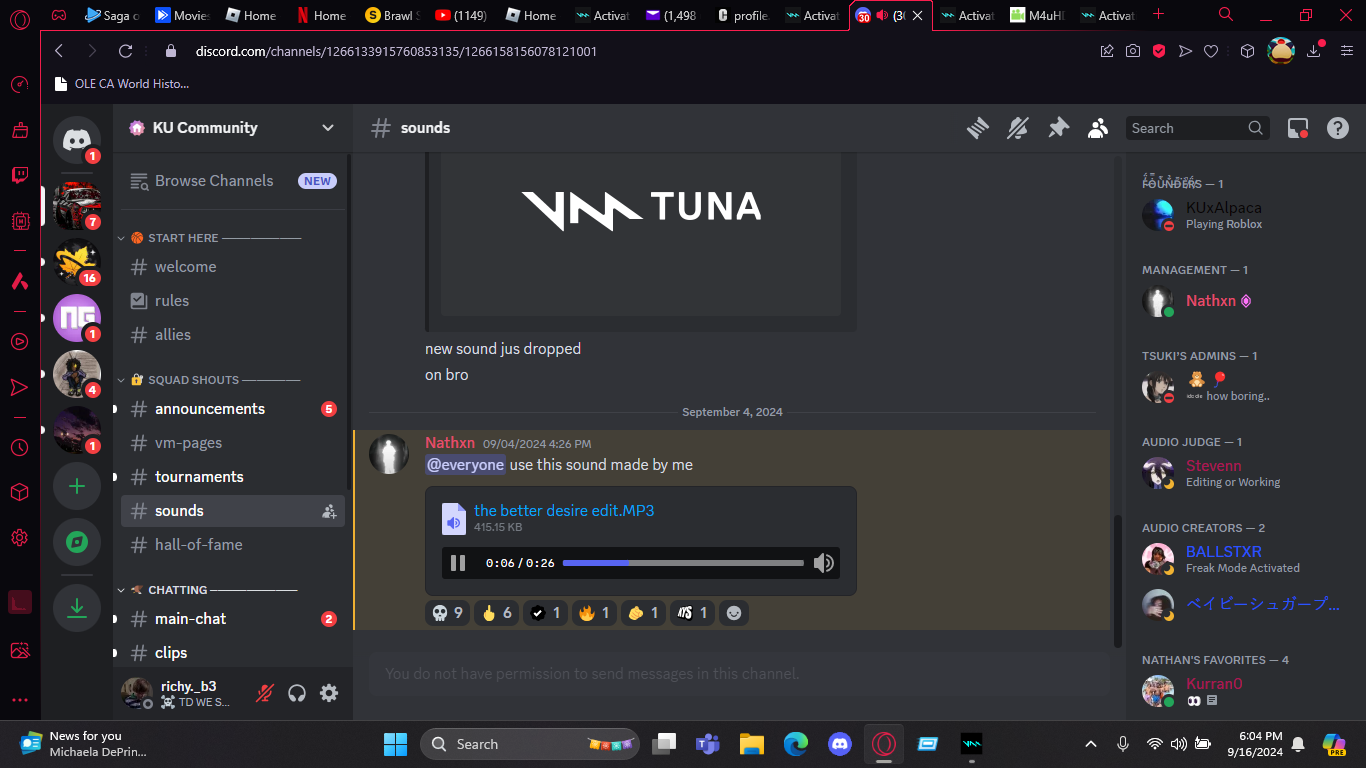Open Opera sidebar extensions cube icon
Screen dimensions: 1366x768
[20, 492]
